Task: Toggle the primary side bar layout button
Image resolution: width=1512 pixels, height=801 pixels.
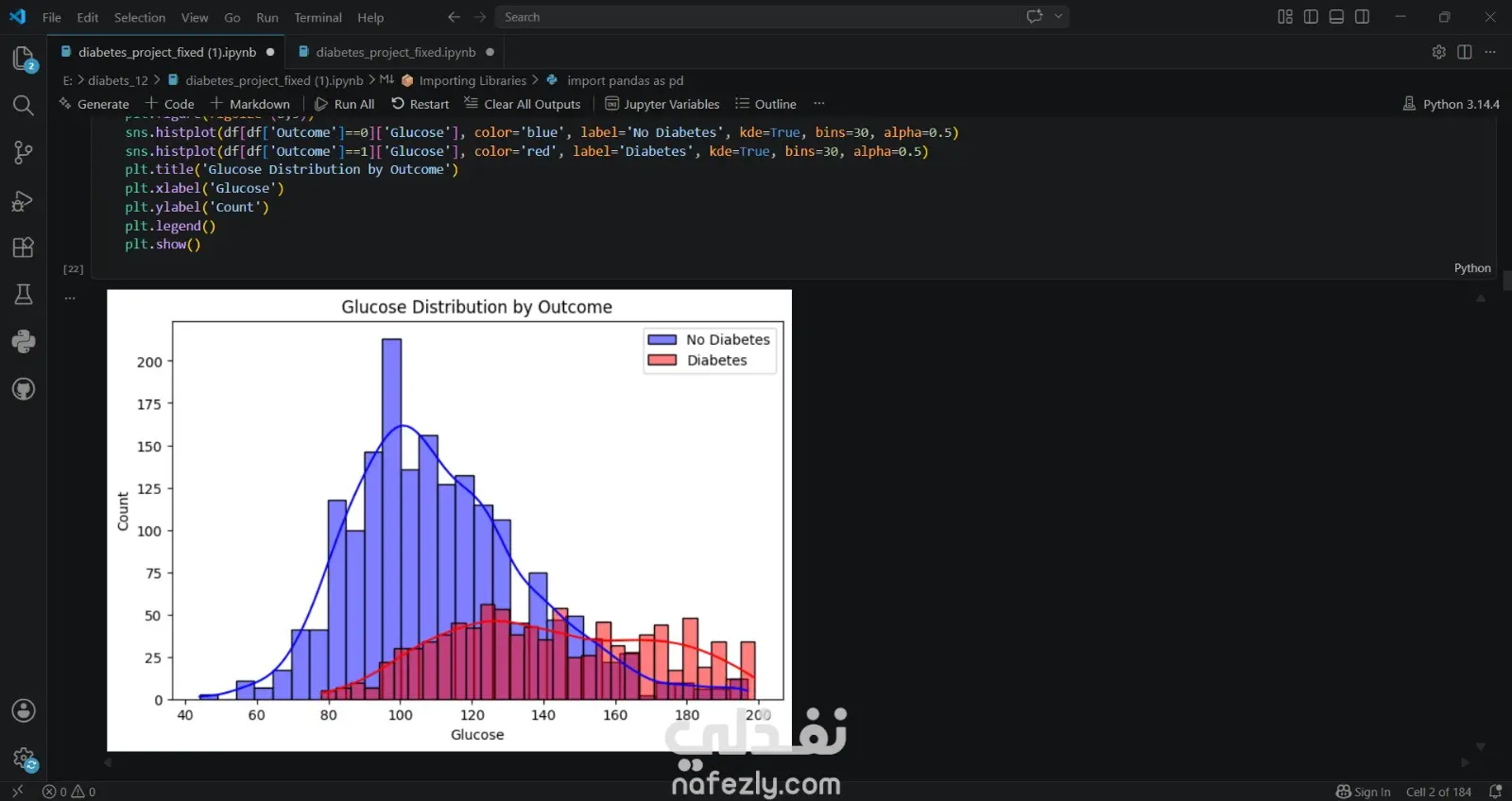Action: tap(1311, 17)
